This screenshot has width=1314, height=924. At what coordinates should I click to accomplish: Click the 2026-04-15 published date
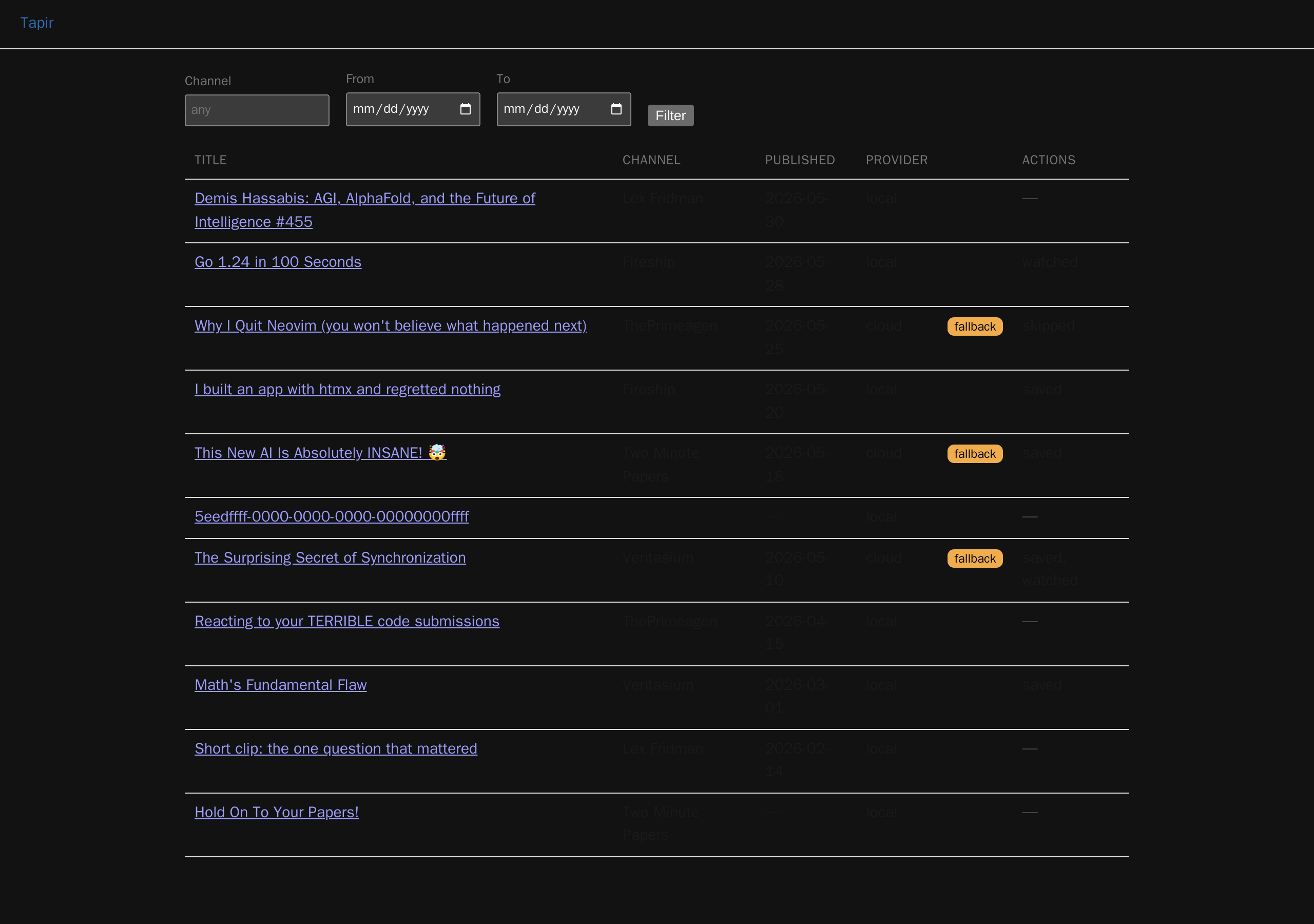click(x=796, y=632)
